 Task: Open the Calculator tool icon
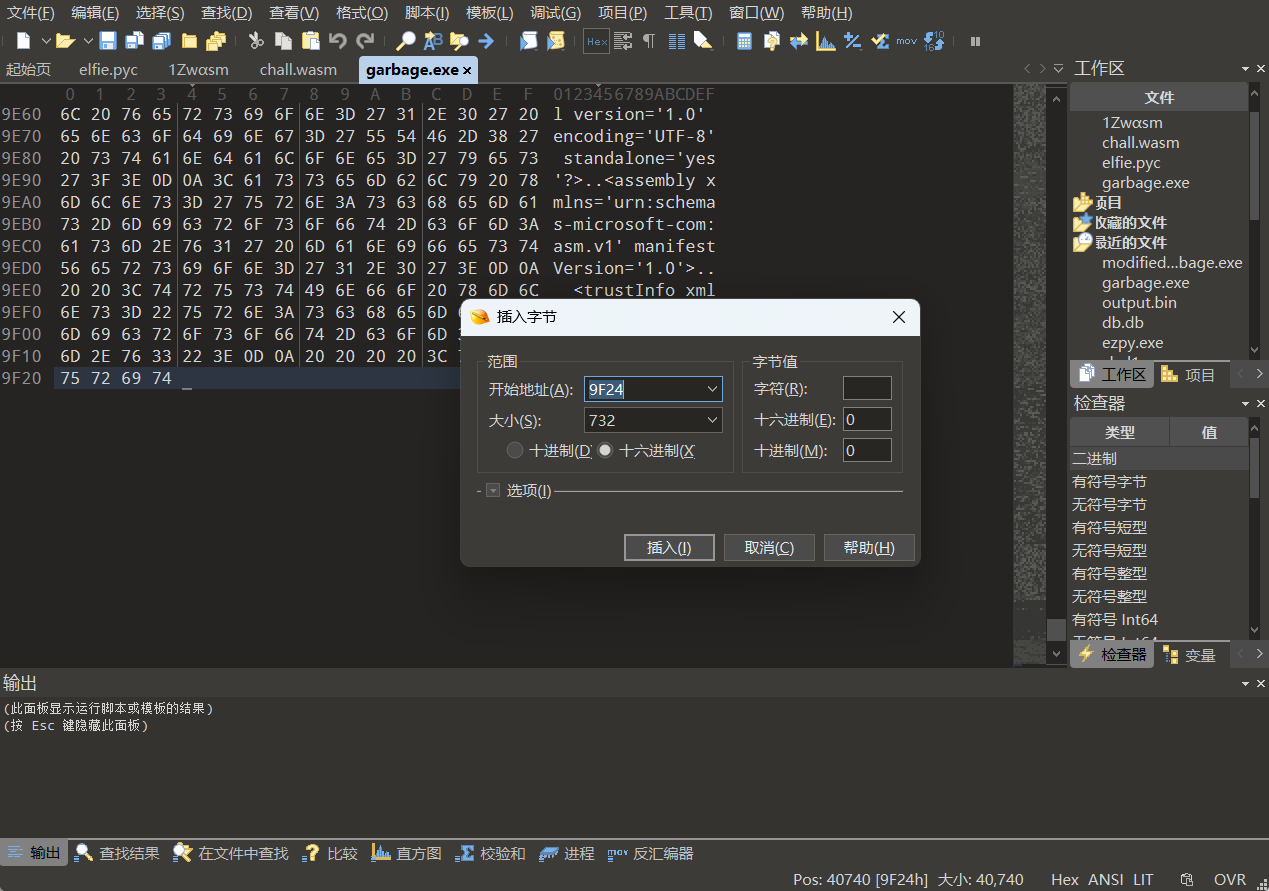pyautogui.click(x=744, y=41)
